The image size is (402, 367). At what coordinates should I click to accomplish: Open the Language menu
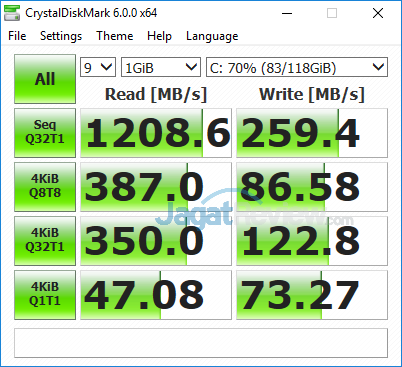(212, 36)
